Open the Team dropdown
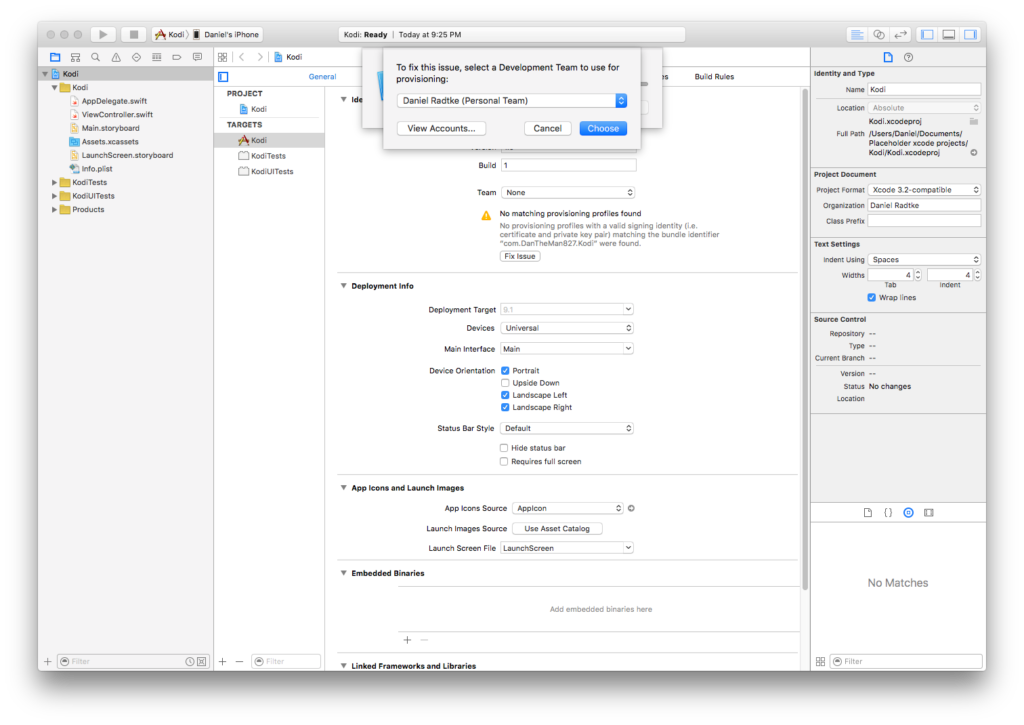The height and width of the screenshot is (725, 1024). point(567,192)
